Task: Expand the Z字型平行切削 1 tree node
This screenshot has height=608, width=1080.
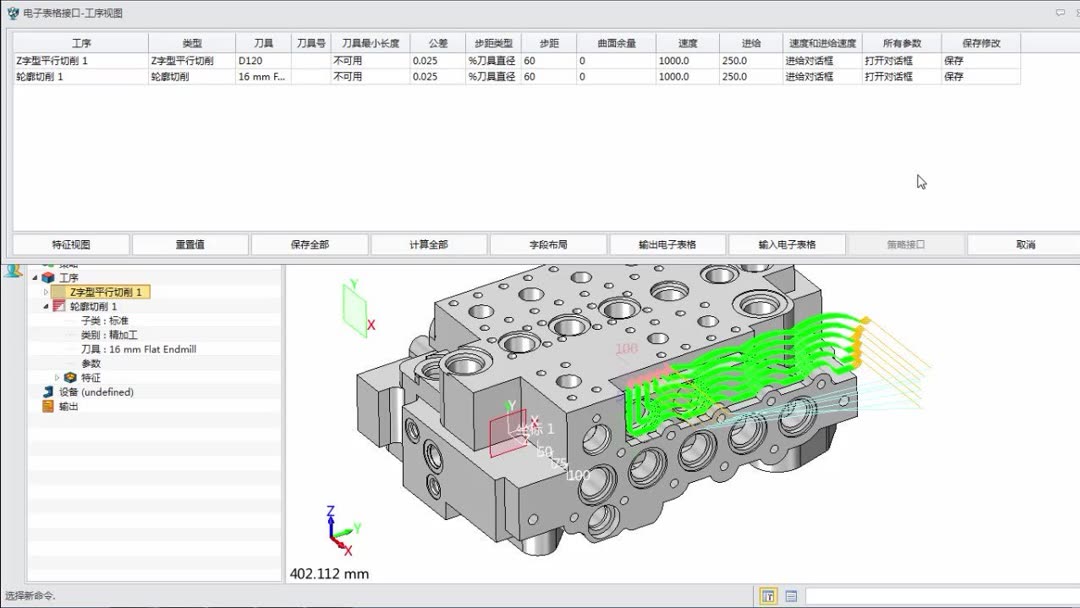Action: point(44,291)
